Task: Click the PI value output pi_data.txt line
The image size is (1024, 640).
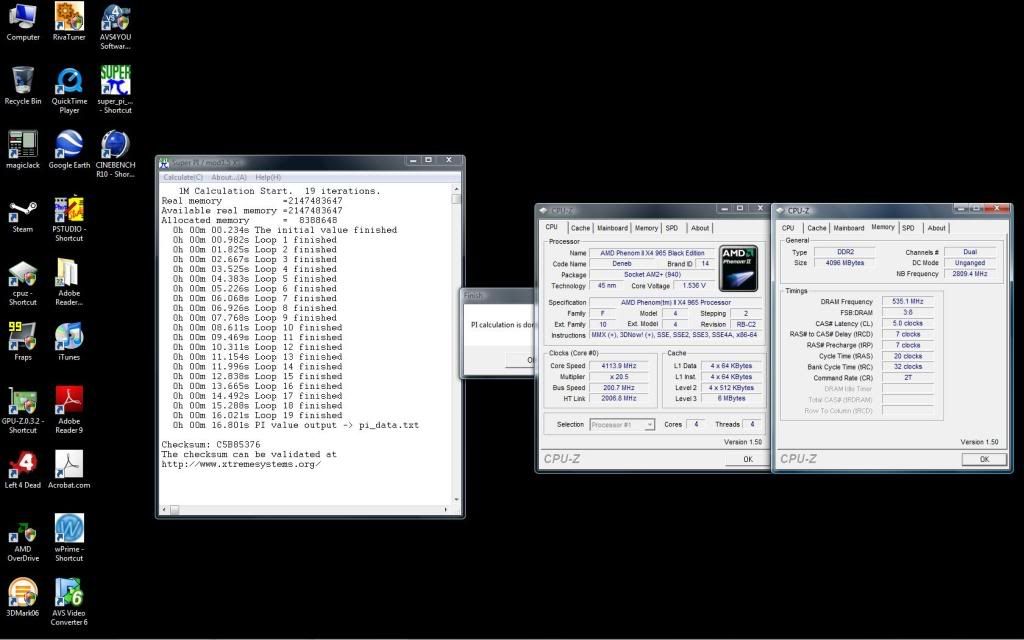Action: tap(296, 424)
